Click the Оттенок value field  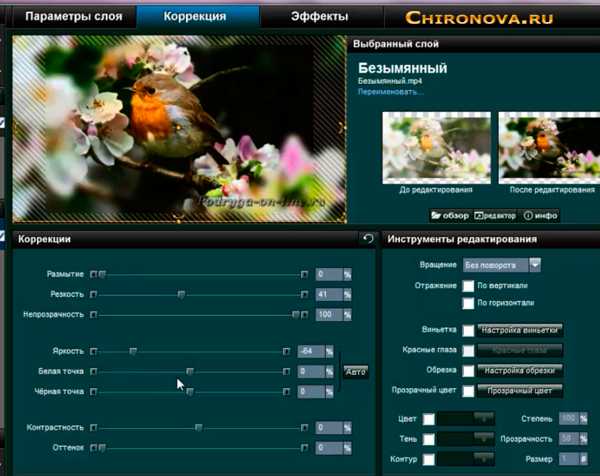pos(329,448)
